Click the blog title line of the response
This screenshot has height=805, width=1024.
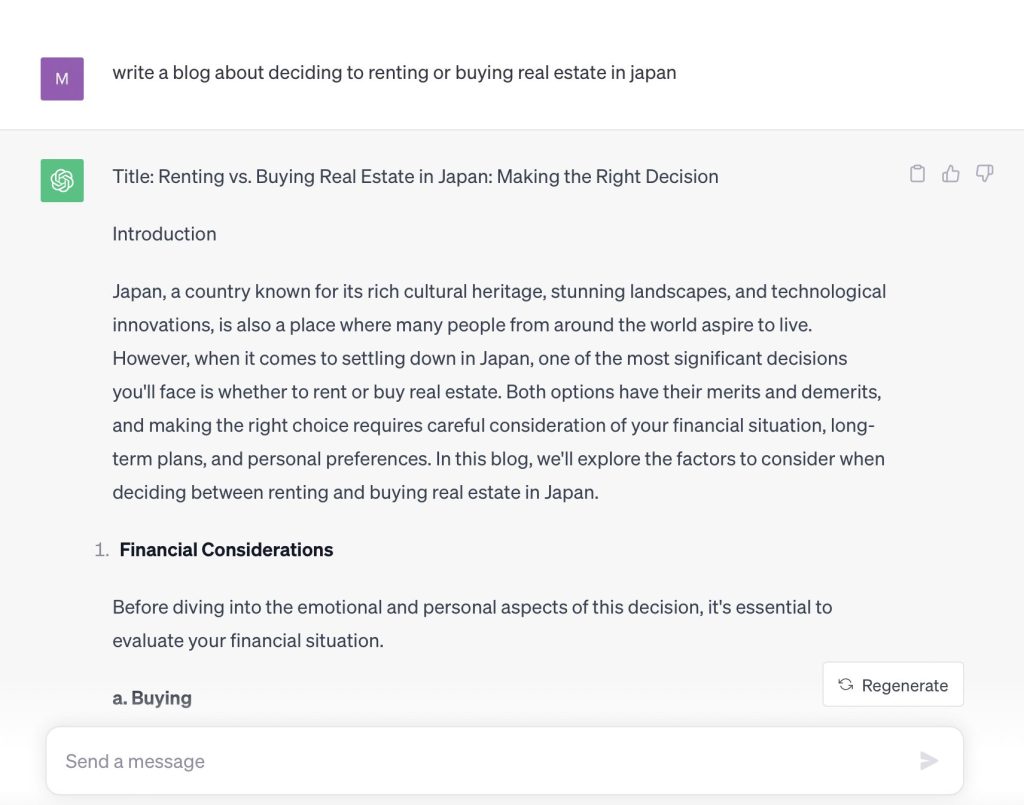415,176
